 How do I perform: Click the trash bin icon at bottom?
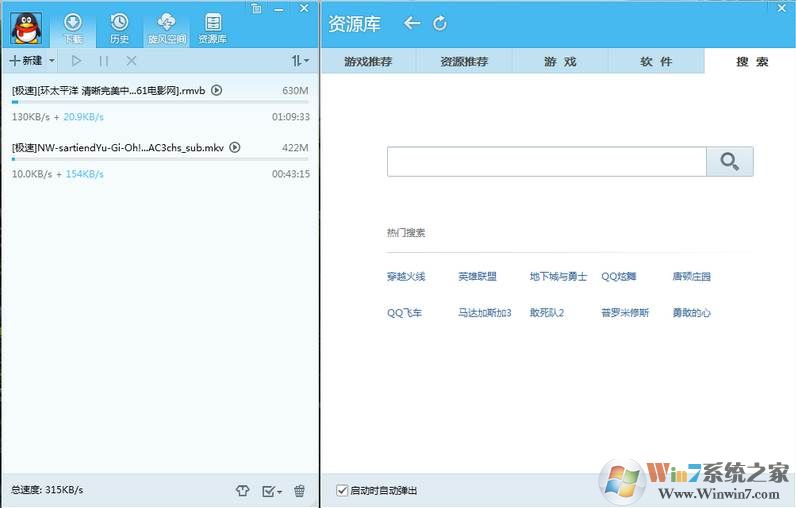pos(299,490)
